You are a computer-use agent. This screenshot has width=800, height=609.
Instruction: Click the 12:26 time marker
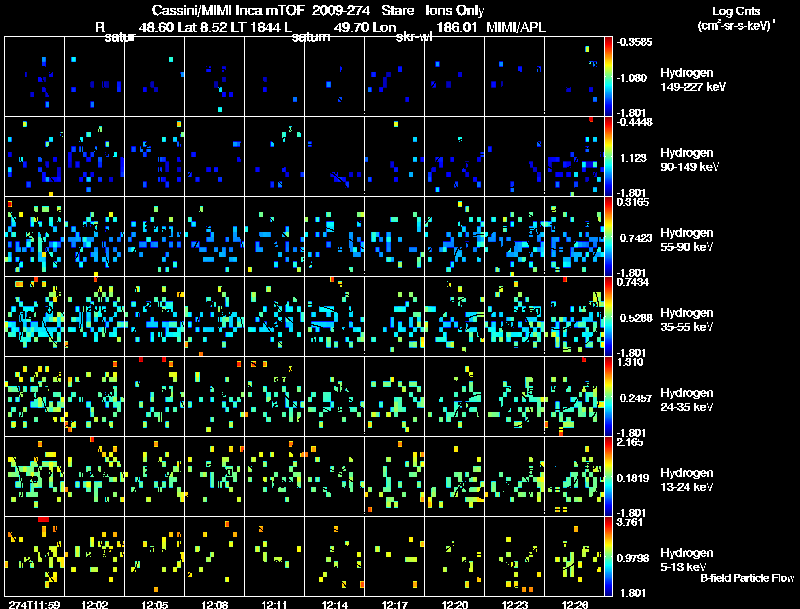(575, 604)
